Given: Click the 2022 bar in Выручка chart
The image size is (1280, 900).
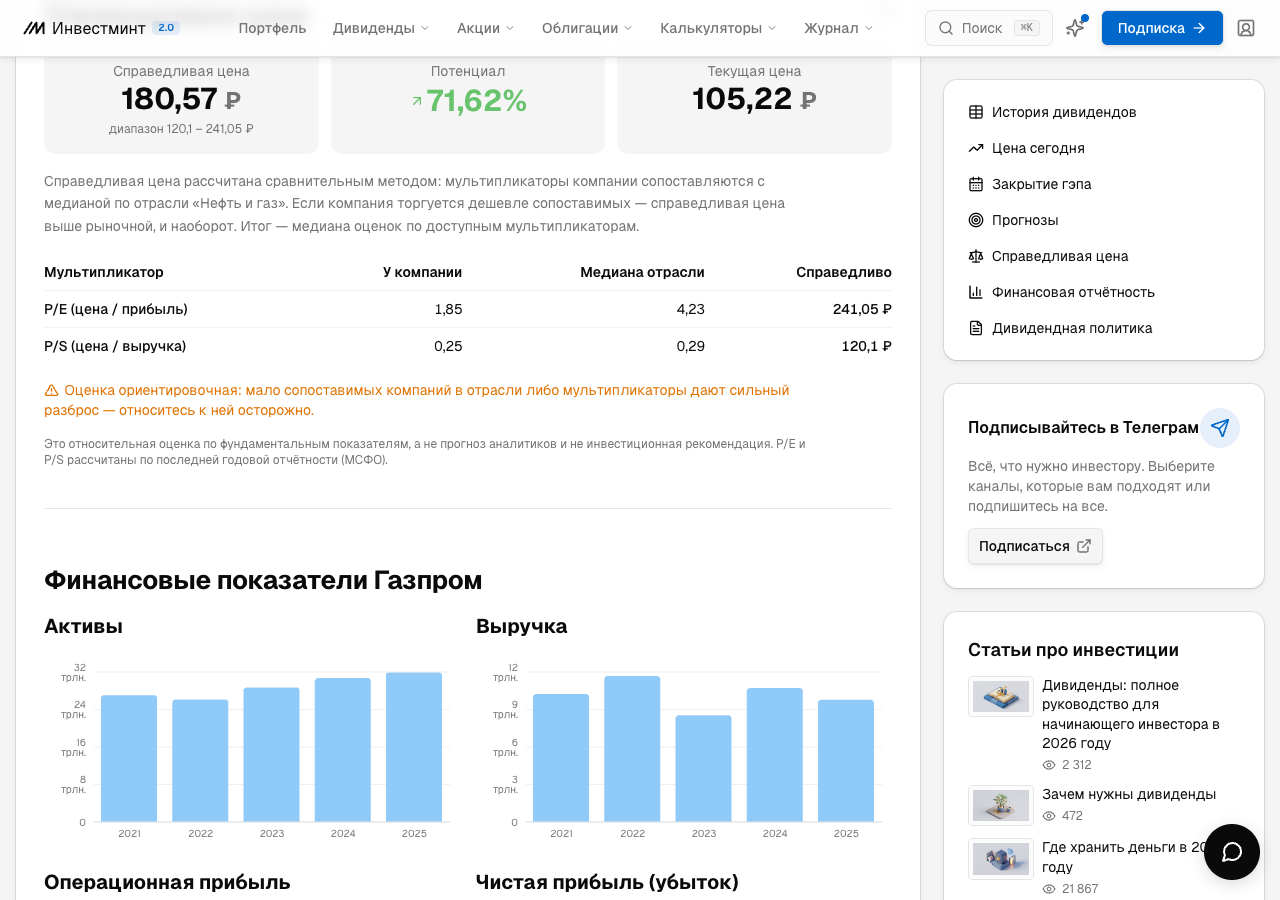Looking at the screenshot, I should click(632, 749).
